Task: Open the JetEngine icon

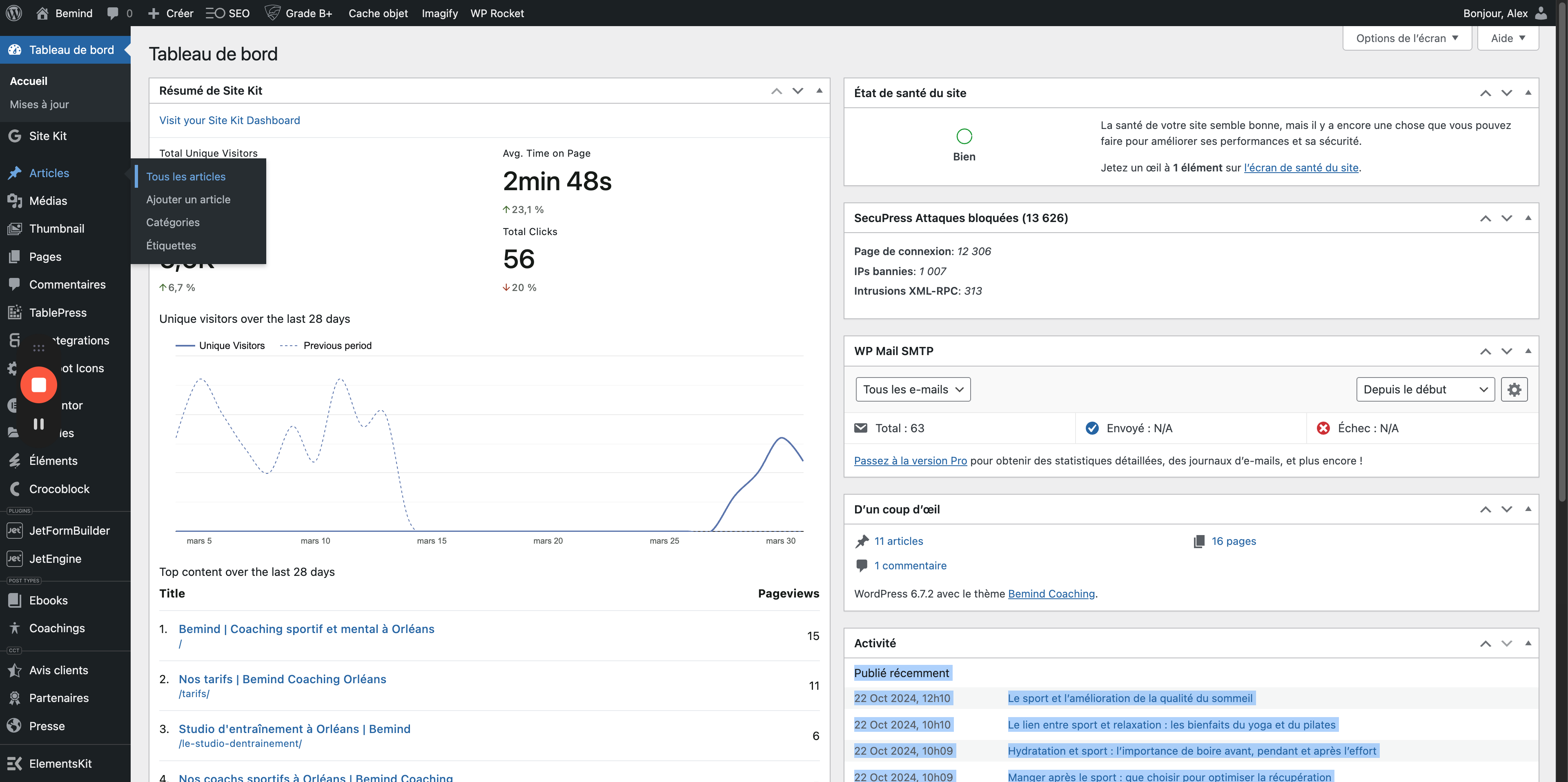Action: 15,559
